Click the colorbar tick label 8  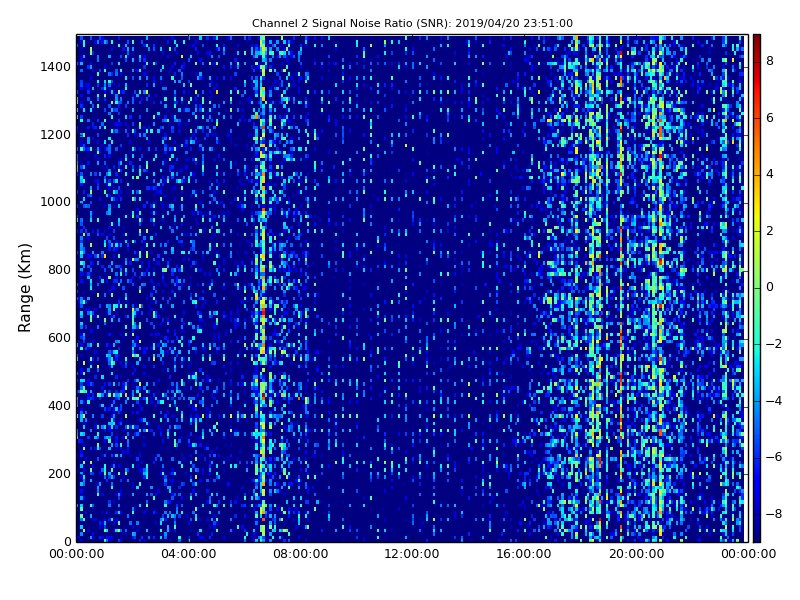coord(770,61)
